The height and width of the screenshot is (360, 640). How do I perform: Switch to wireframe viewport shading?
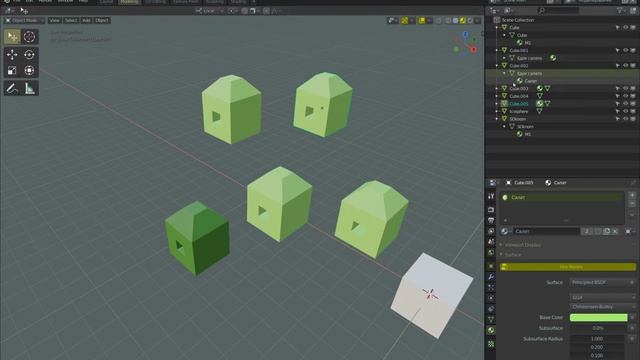[x=448, y=20]
